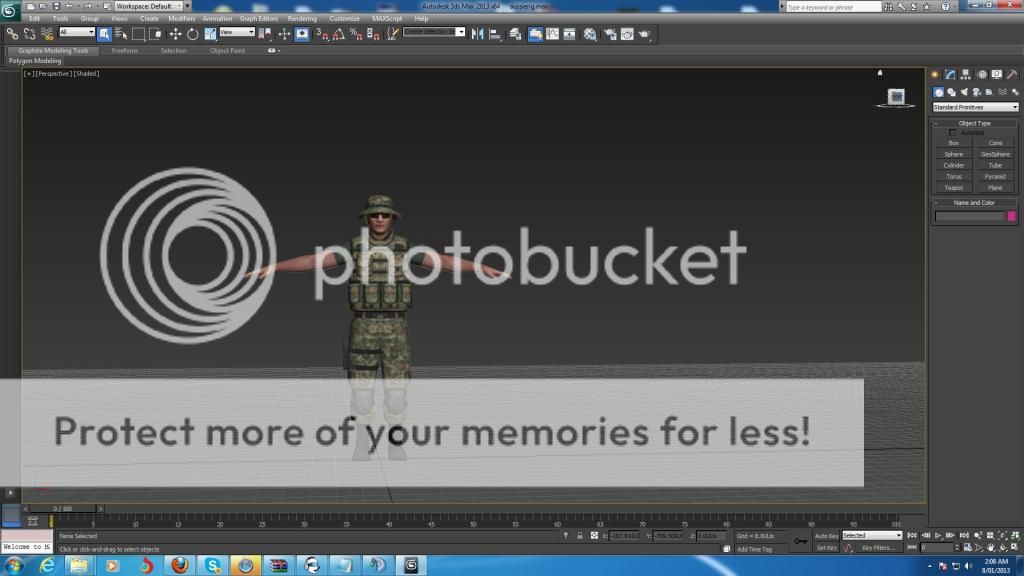The width and height of the screenshot is (1024, 576).
Task: Click the Align tool icon
Action: (x=495, y=34)
